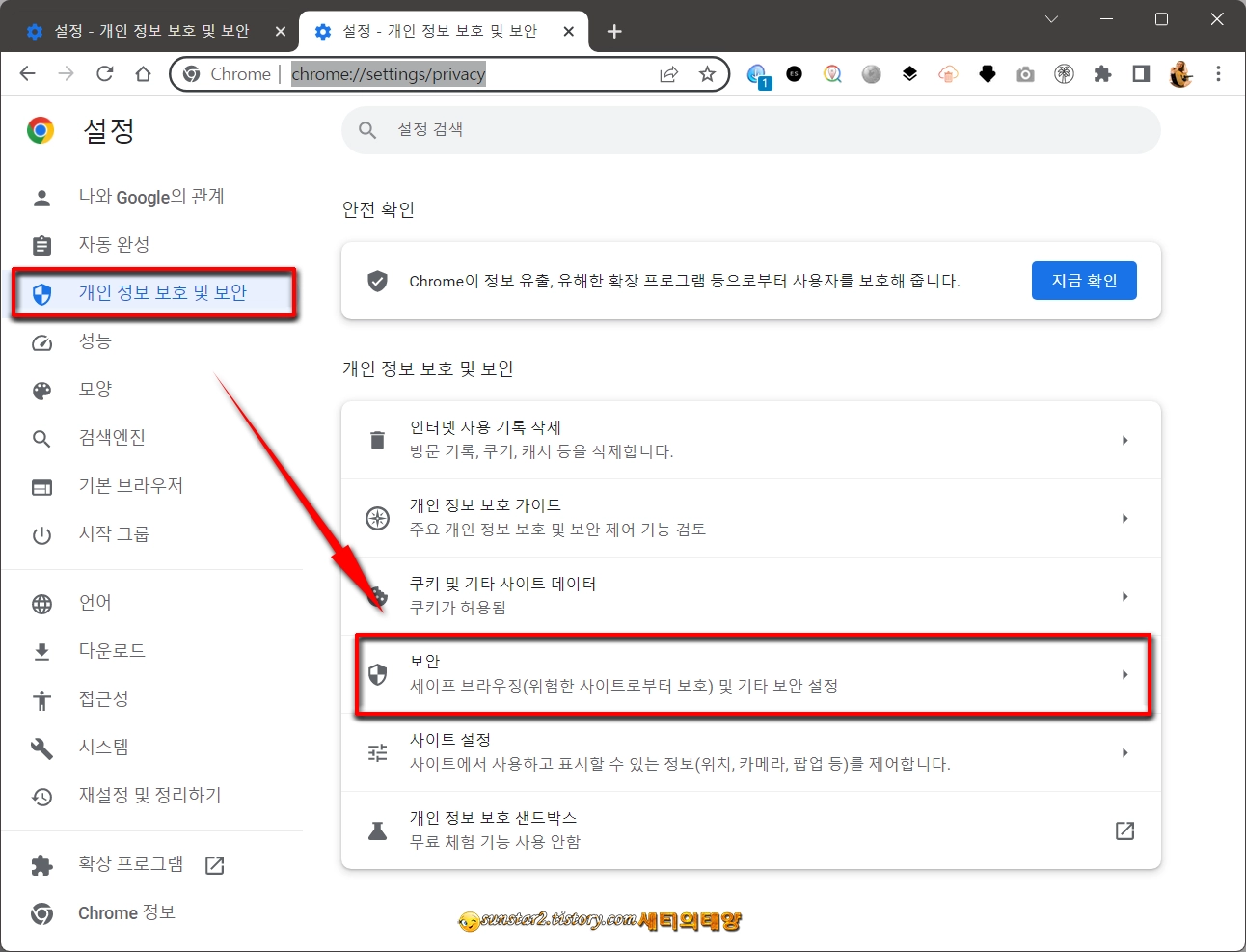
Task: Select 성능 in the settings sidebar
Action: click(95, 341)
